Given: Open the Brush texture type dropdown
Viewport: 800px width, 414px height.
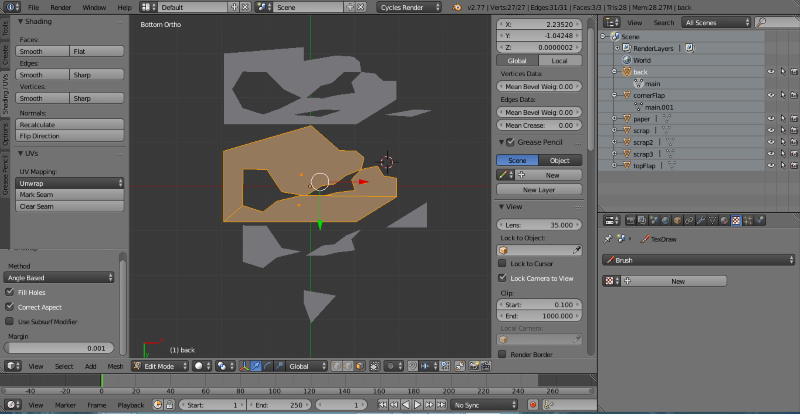Looking at the screenshot, I should (698, 260).
